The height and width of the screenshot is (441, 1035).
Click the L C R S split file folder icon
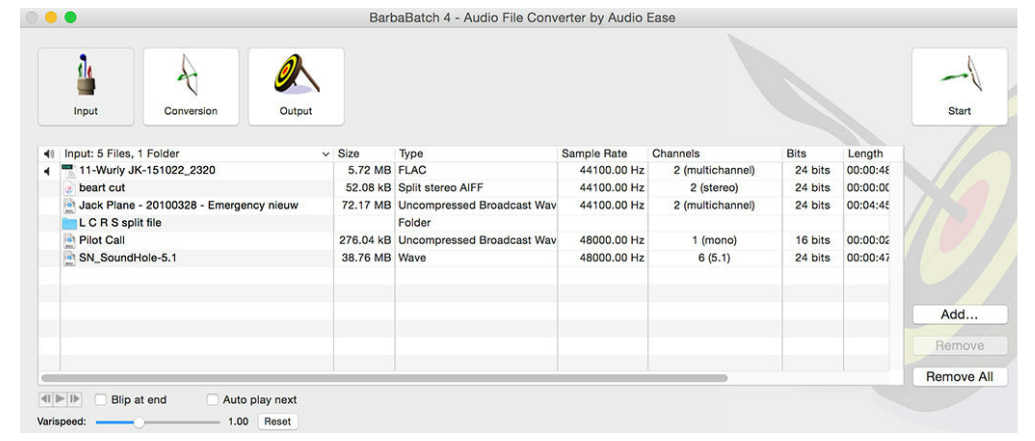(x=69, y=223)
